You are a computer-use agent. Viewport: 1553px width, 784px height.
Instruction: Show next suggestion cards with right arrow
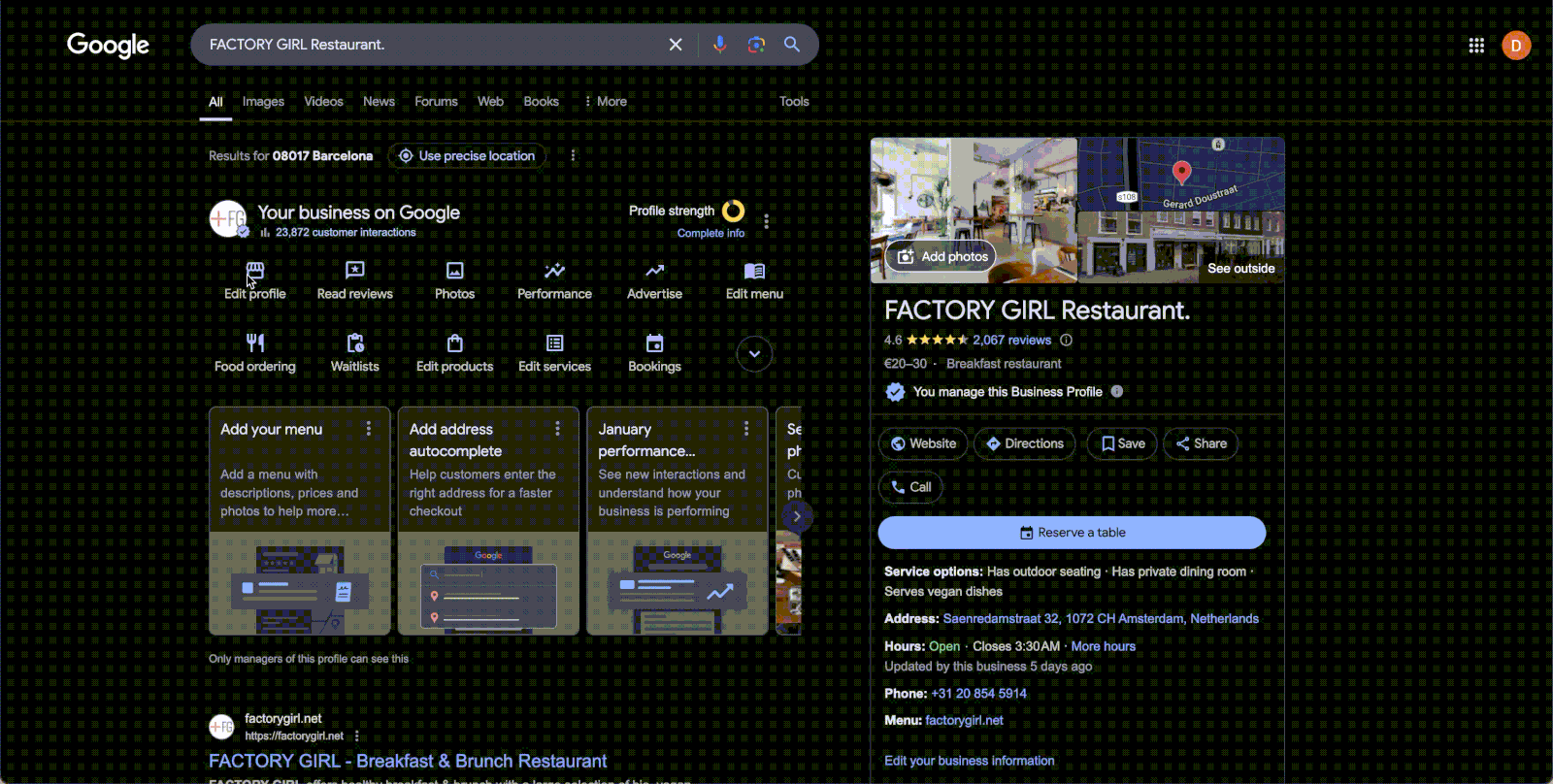797,516
